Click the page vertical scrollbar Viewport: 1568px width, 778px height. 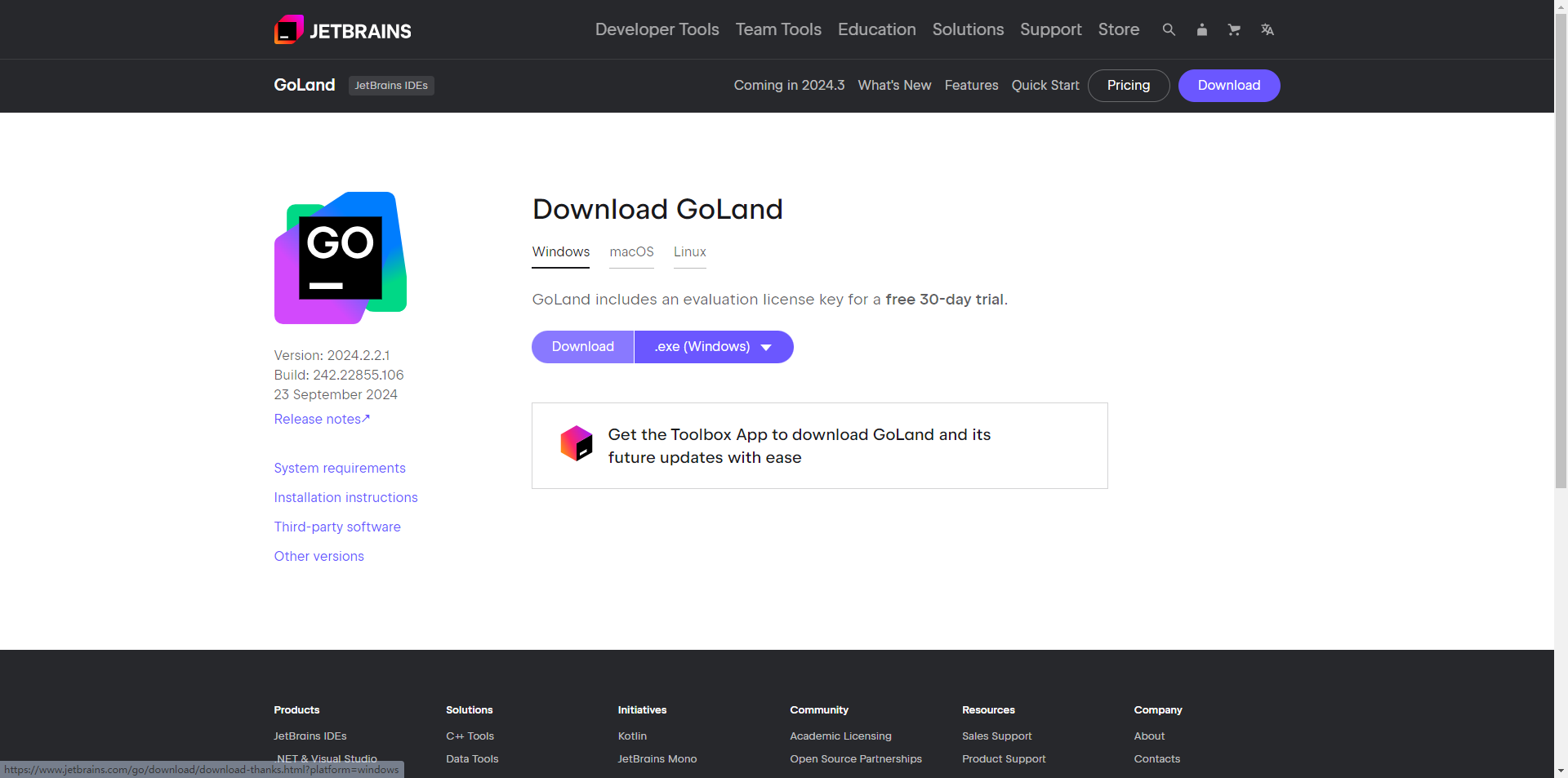[1561, 389]
